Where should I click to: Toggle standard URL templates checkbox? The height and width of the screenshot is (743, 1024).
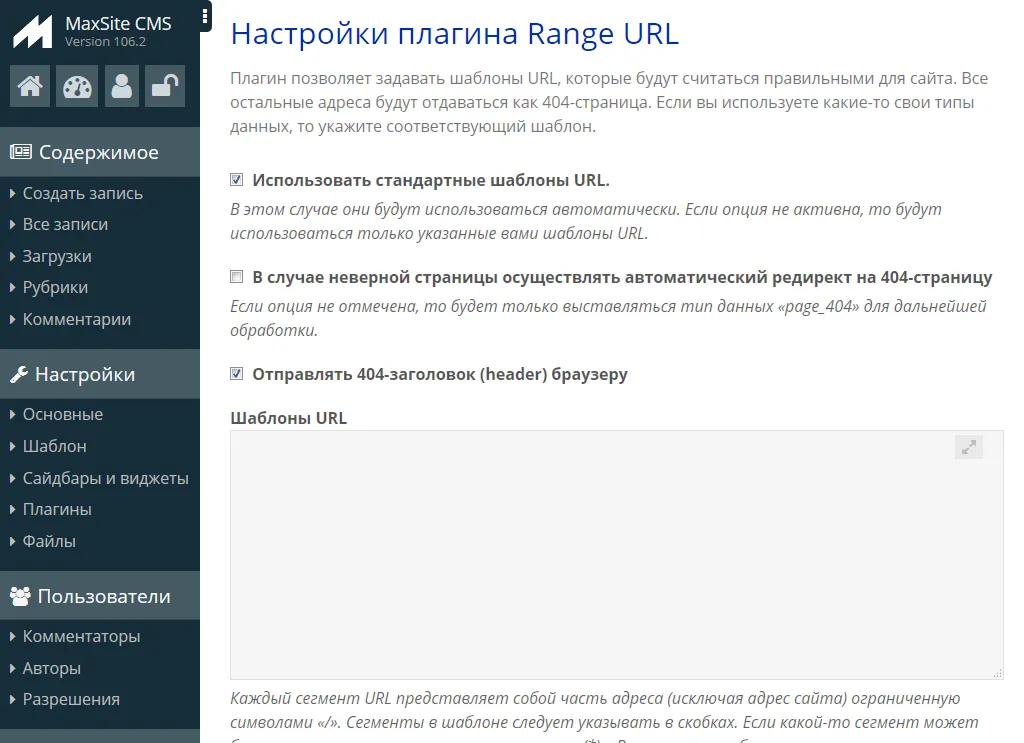[237, 181]
